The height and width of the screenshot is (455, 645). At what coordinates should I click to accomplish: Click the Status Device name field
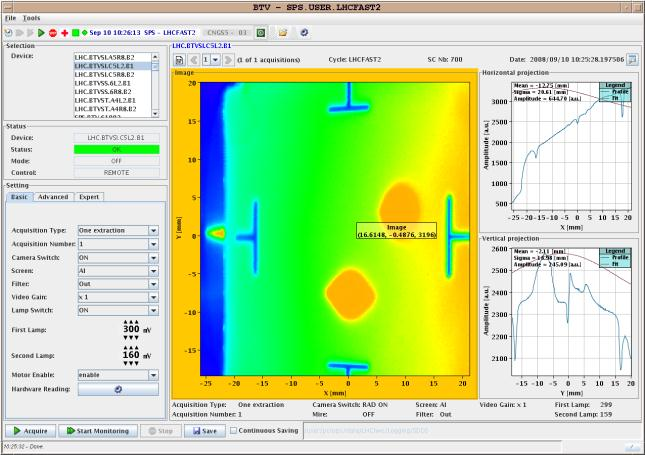pyautogui.click(x=116, y=138)
